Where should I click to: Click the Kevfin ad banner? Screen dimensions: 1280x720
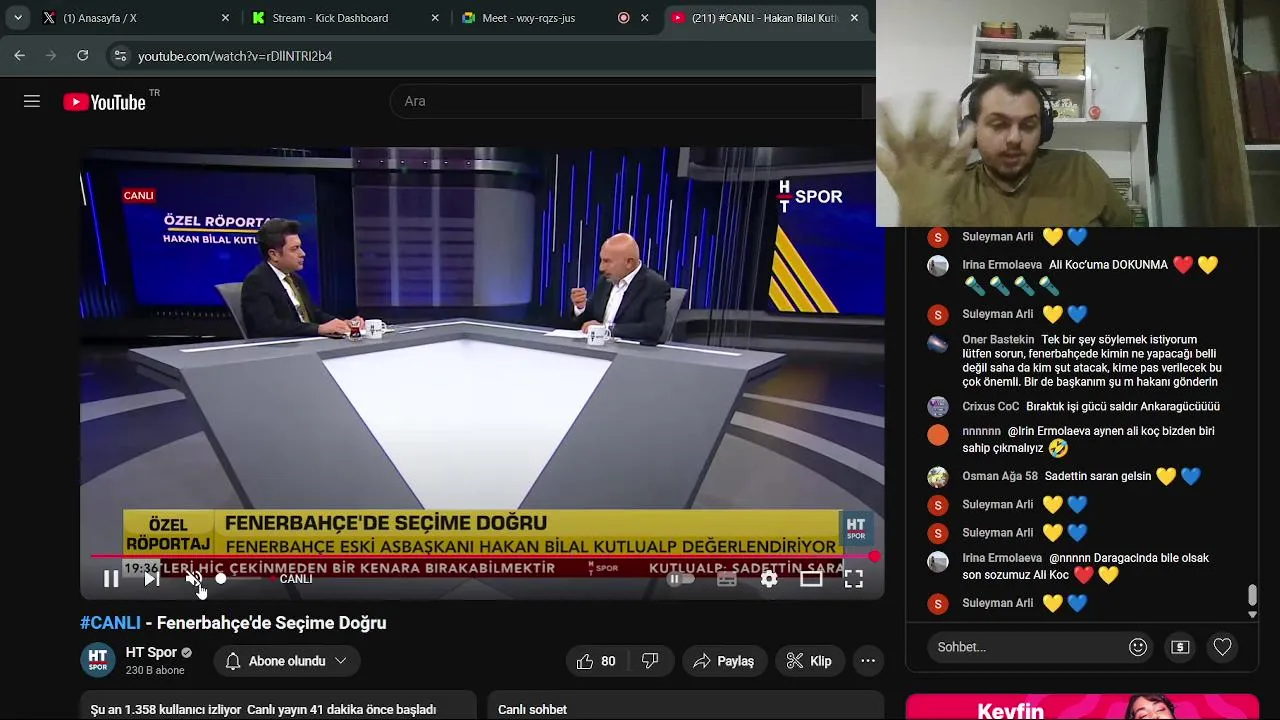pos(1082,707)
